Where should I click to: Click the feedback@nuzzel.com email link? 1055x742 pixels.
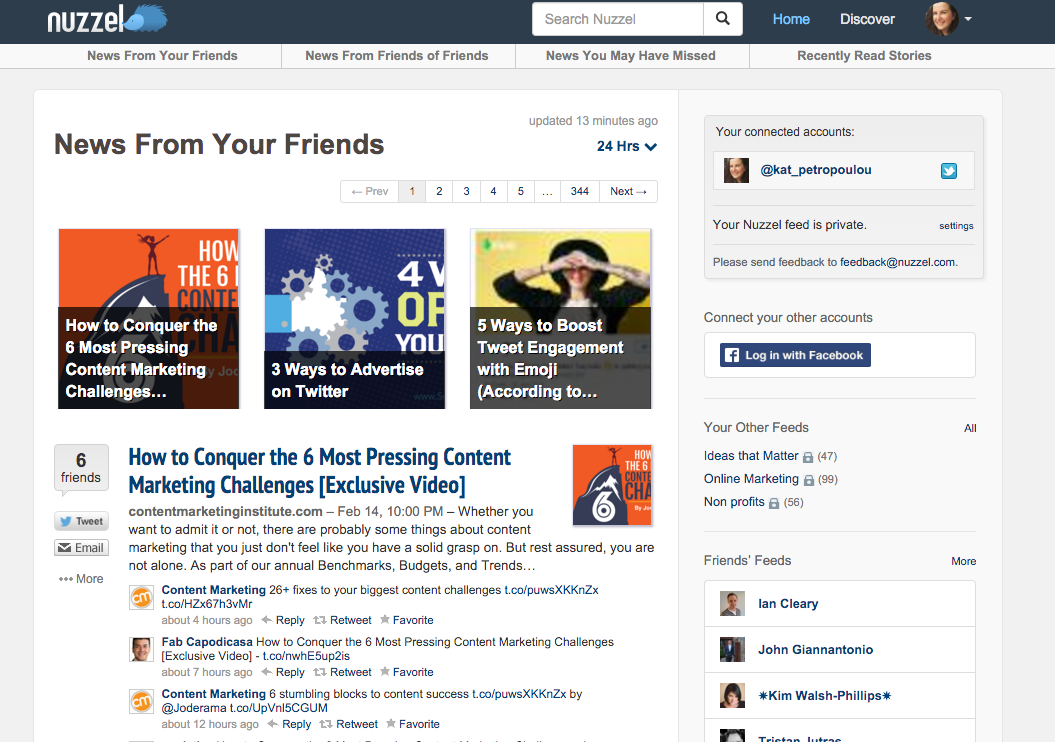click(x=897, y=262)
